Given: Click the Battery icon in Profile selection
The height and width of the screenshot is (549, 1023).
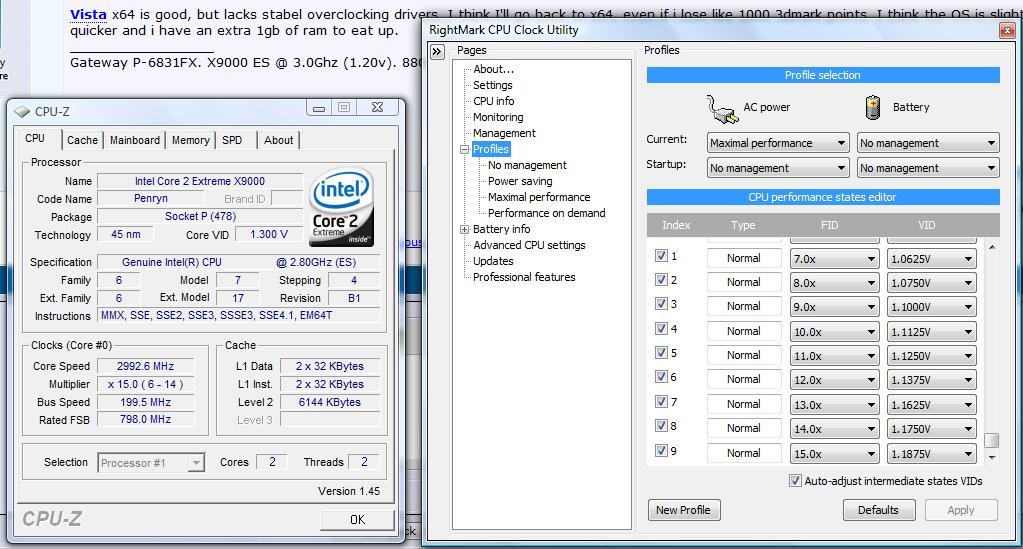Looking at the screenshot, I should [873, 108].
